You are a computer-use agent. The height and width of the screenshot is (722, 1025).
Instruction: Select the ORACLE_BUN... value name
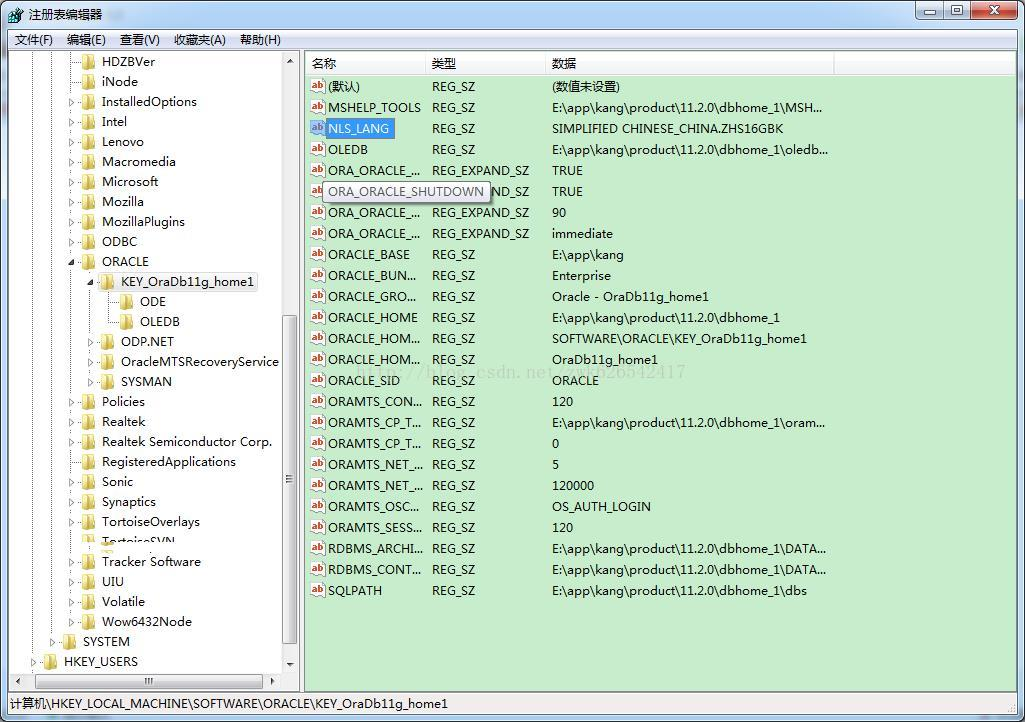pyautogui.click(x=372, y=275)
